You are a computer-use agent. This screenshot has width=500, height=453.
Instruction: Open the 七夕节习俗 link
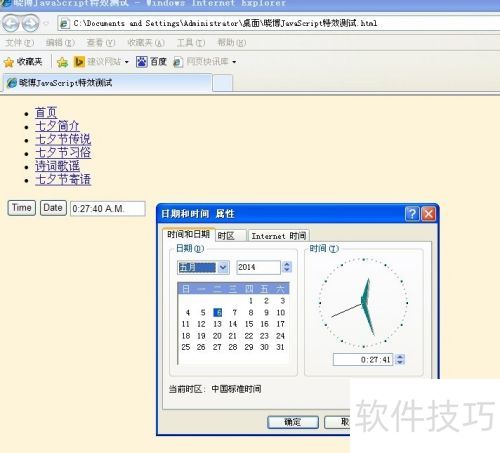coord(63,153)
